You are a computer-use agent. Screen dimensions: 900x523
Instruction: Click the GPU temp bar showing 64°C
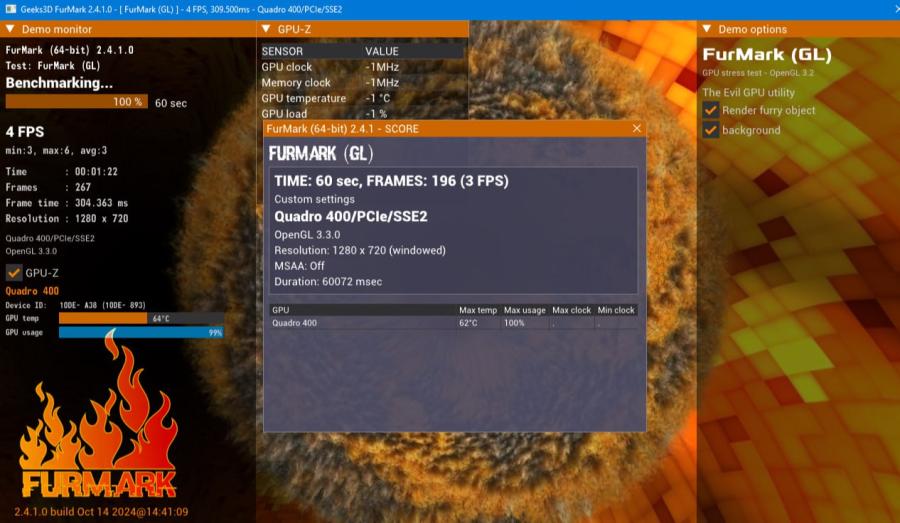[x=141, y=318]
